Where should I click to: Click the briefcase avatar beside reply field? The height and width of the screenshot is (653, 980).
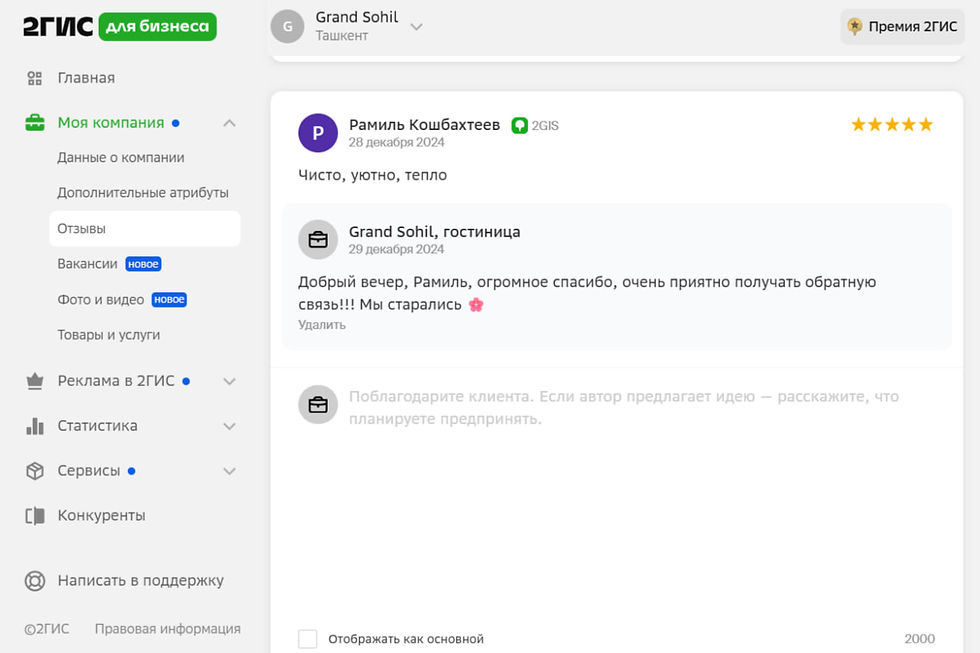tap(318, 405)
